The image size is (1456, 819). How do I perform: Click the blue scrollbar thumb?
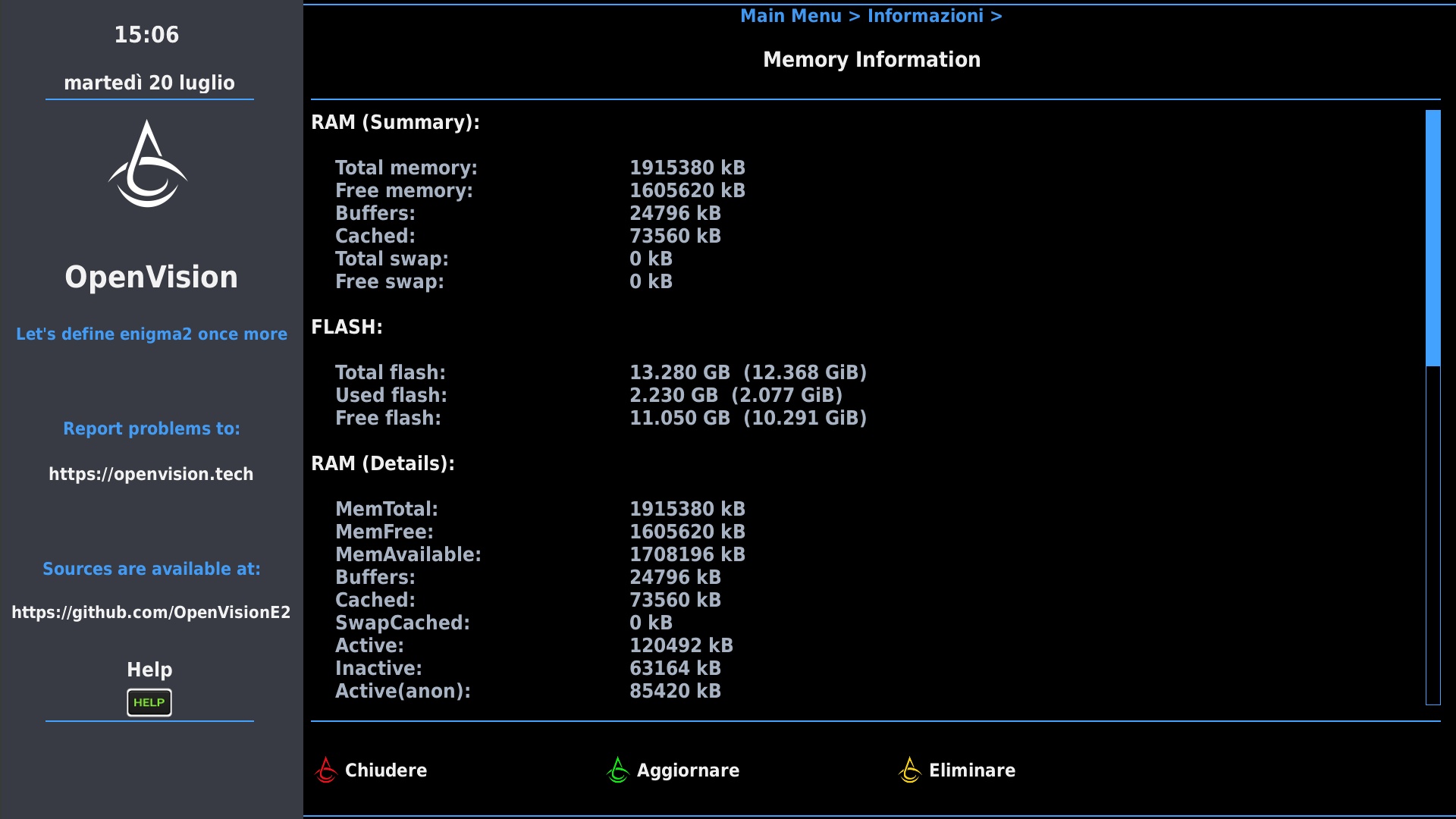pyautogui.click(x=1432, y=237)
